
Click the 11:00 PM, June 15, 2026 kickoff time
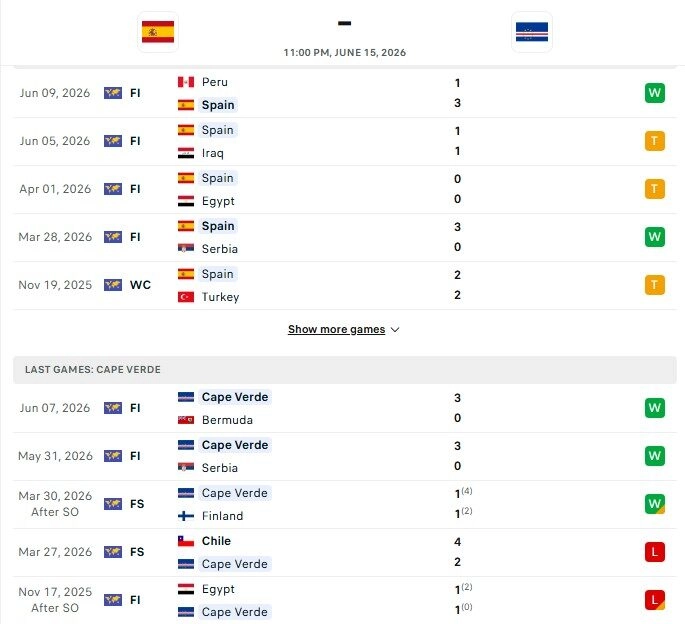(x=345, y=53)
